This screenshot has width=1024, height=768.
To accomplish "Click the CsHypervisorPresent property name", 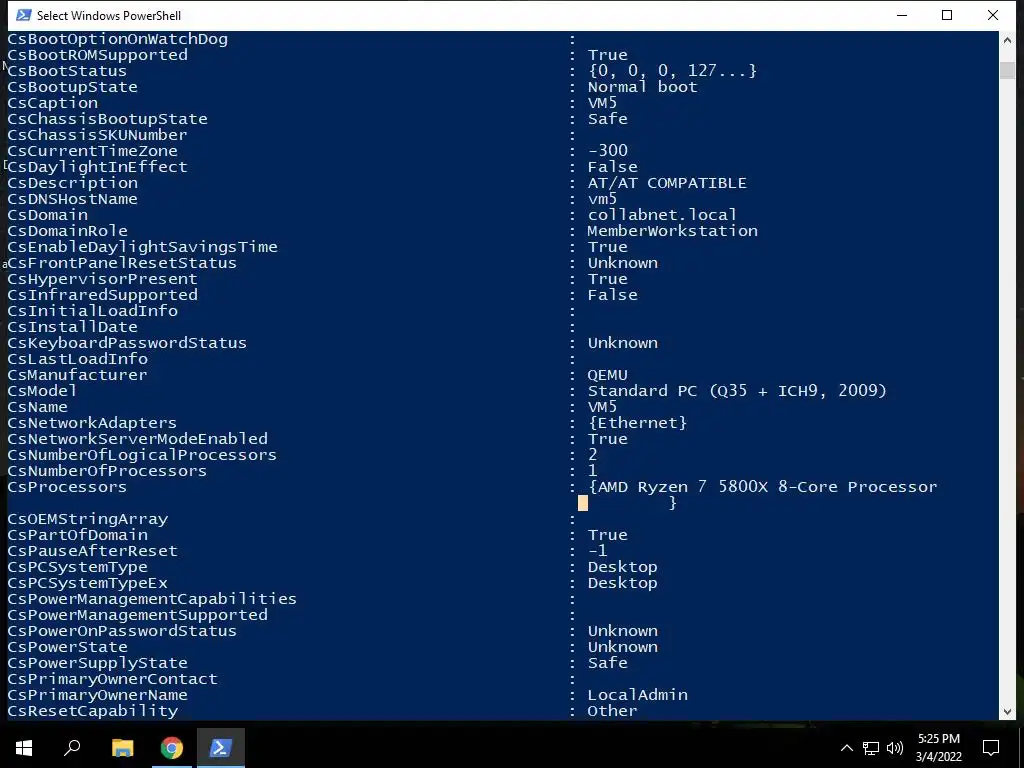I will tap(103, 279).
